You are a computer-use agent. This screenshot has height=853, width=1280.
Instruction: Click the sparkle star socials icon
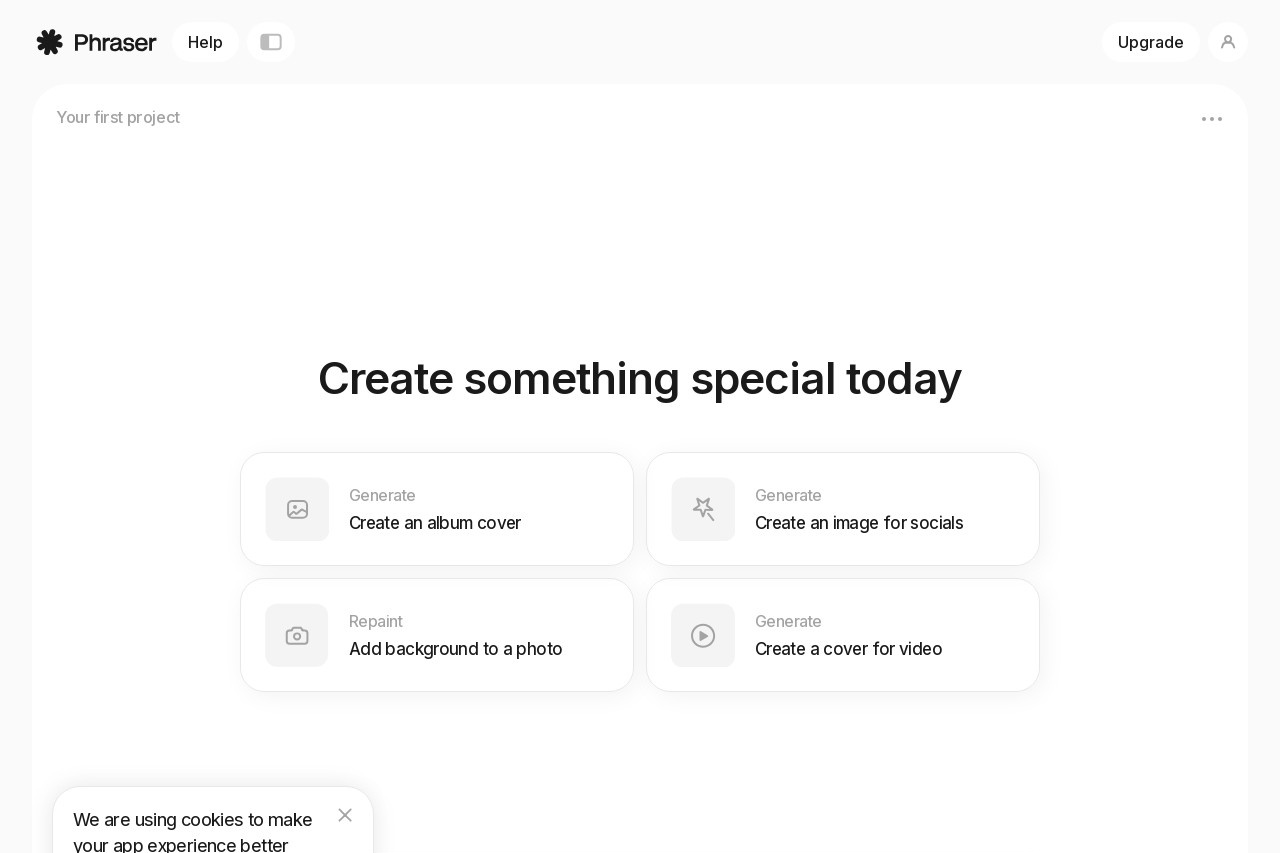coord(703,509)
